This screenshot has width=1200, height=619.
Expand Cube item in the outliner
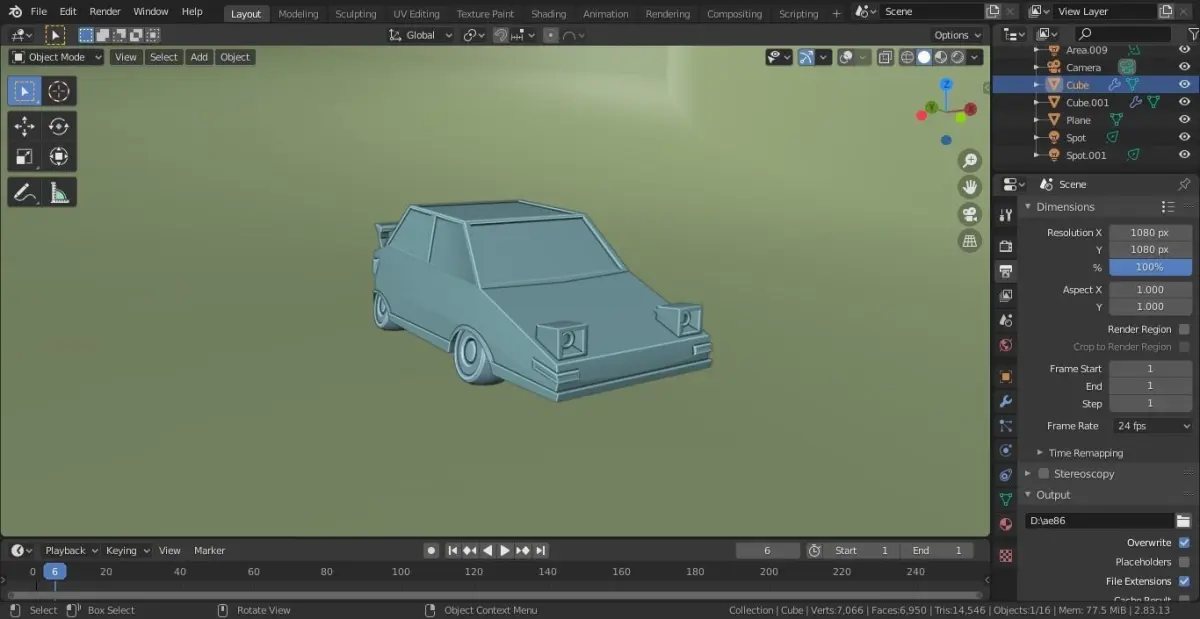click(x=1037, y=85)
